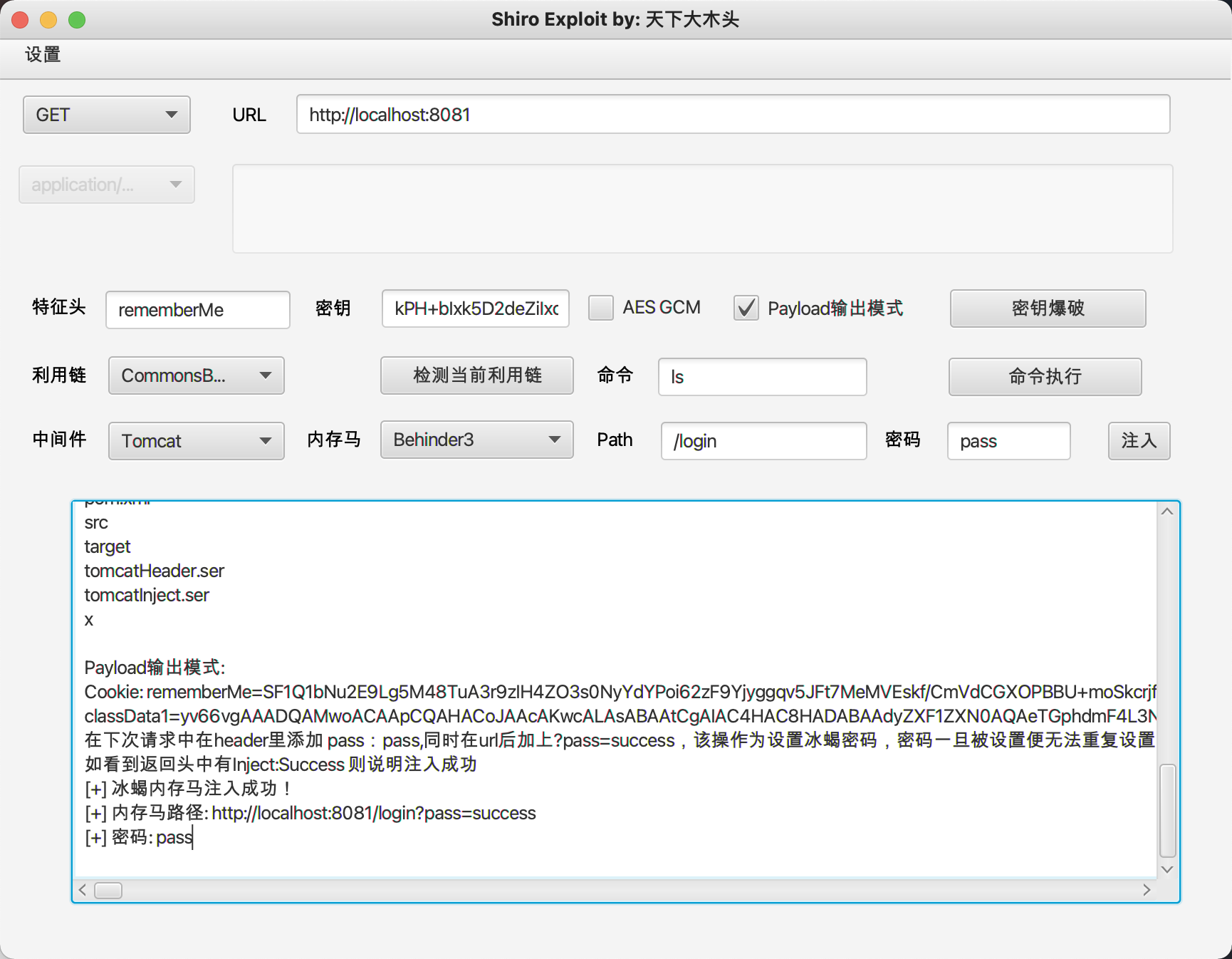This screenshot has height=959, width=1232.
Task: Uncheck the Payload输出模式 checkbox
Action: coord(746,308)
